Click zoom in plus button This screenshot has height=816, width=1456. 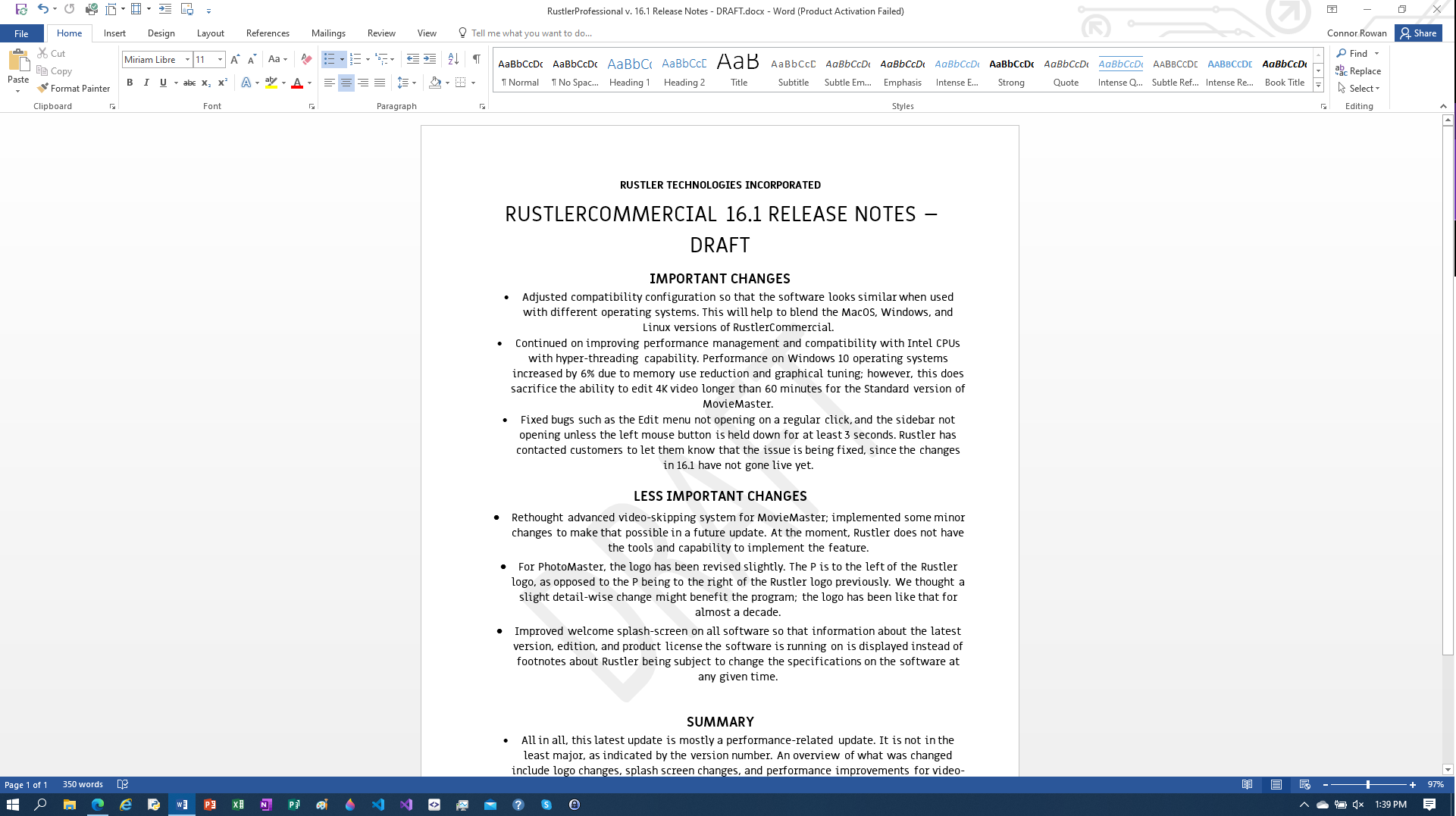click(1413, 785)
